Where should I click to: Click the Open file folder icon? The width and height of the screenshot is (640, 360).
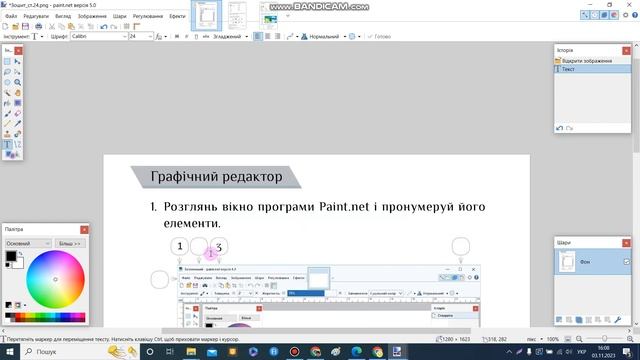click(x=16, y=27)
